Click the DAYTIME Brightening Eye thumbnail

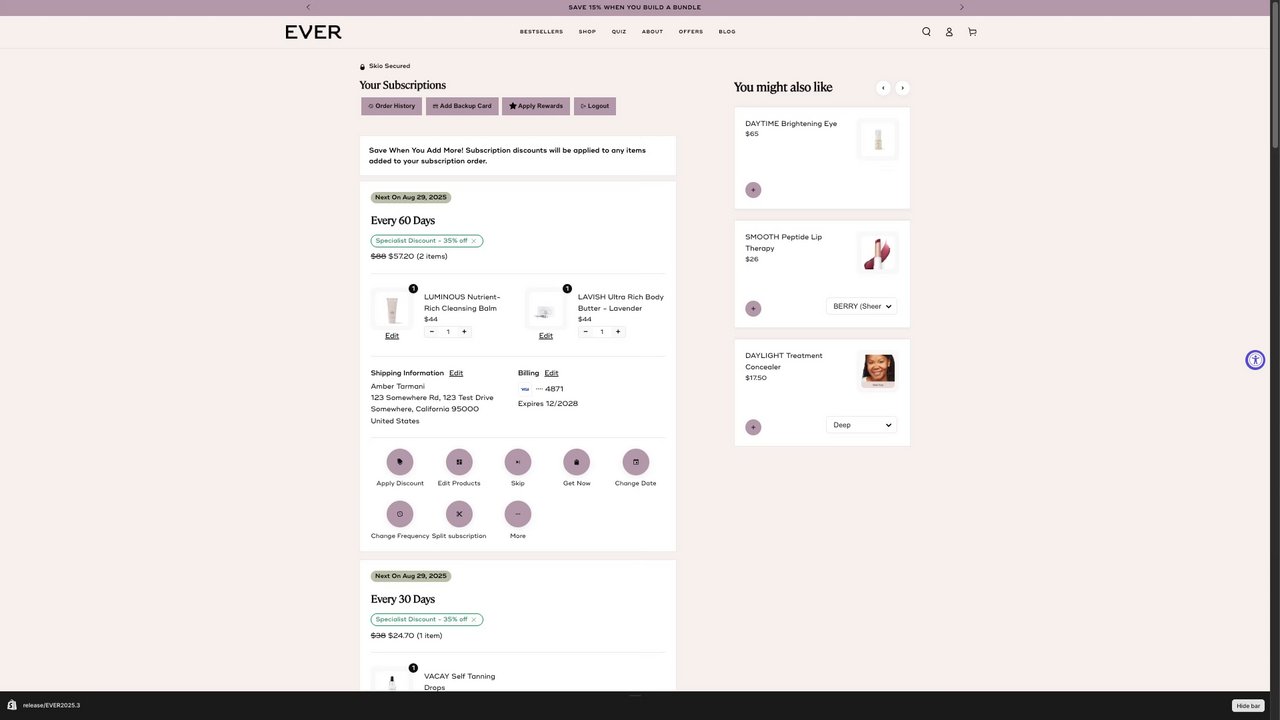tap(878, 140)
